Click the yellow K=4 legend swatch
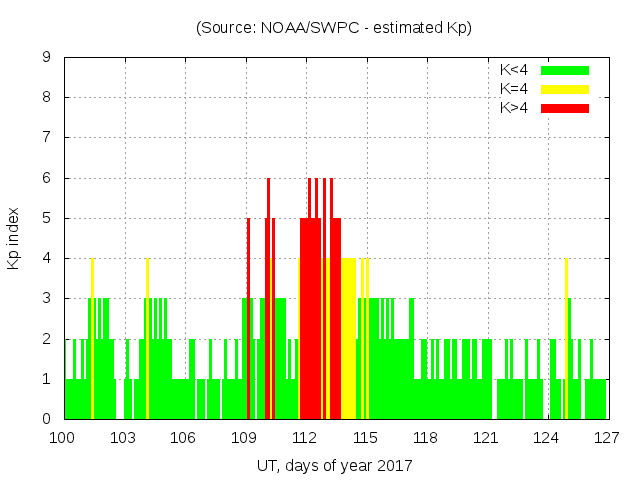640x480 pixels. [565, 88]
